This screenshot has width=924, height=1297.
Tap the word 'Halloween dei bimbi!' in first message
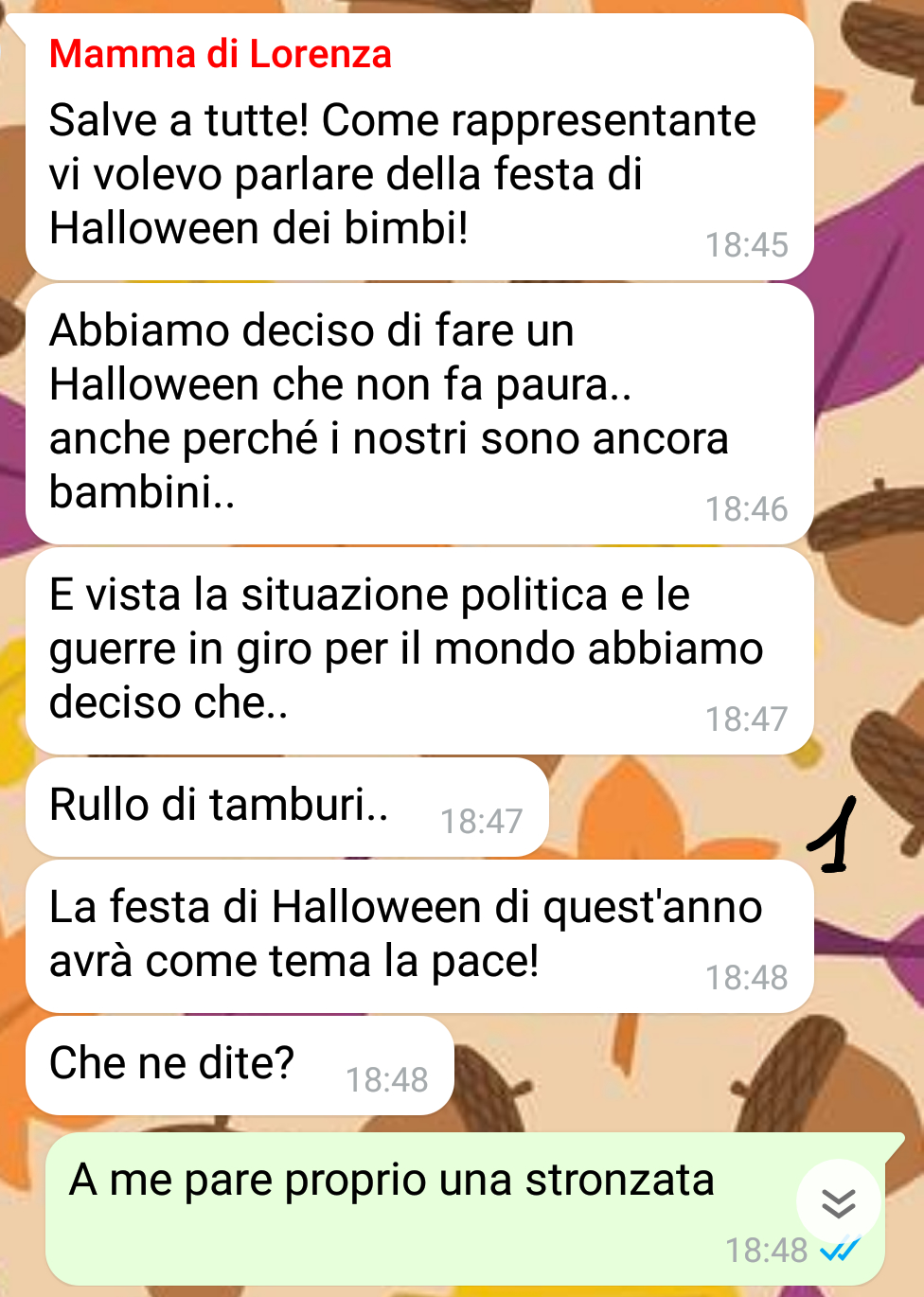pos(258,228)
